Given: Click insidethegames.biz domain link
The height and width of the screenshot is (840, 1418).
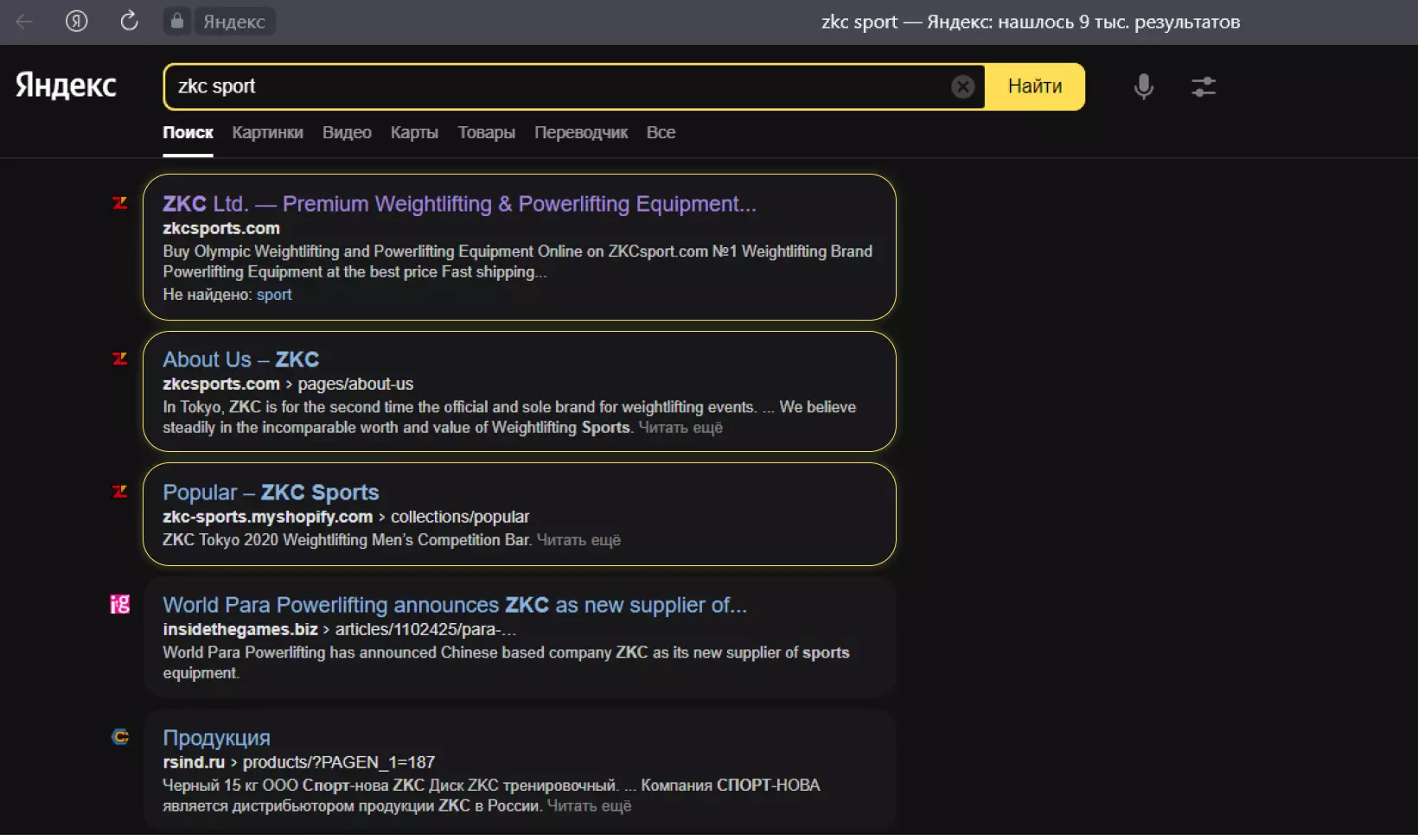Looking at the screenshot, I should [x=240, y=629].
